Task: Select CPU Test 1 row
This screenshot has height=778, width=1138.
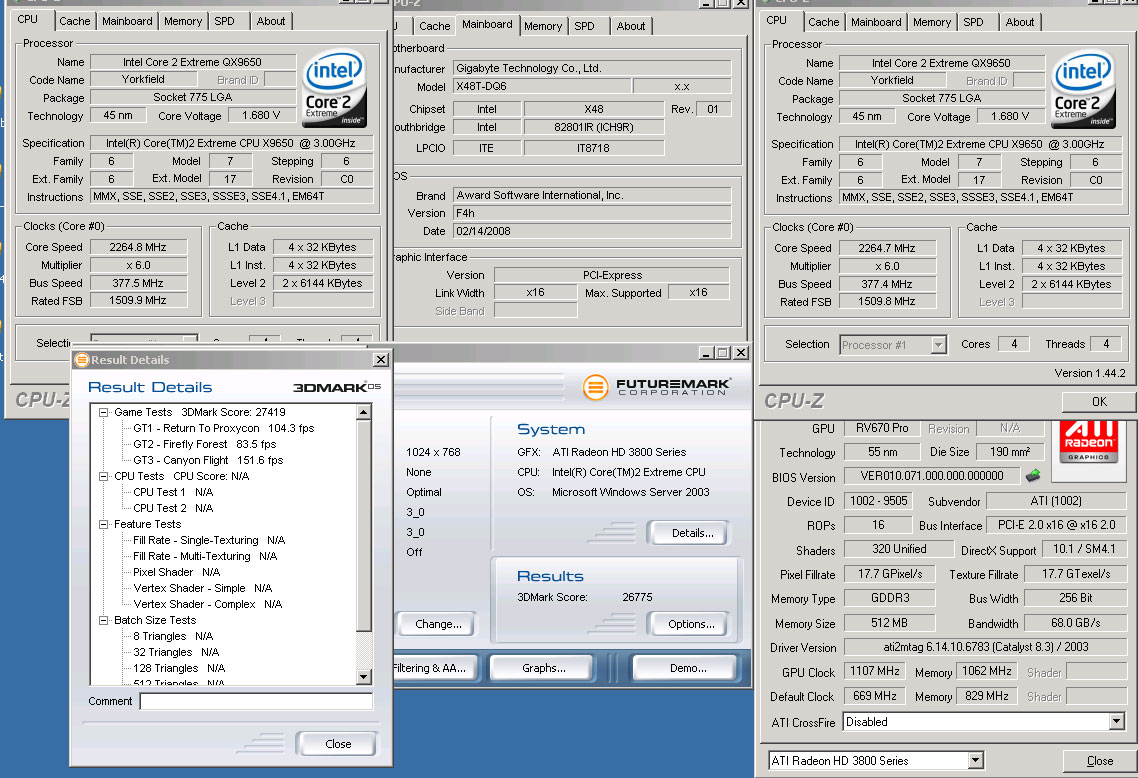Action: point(173,492)
